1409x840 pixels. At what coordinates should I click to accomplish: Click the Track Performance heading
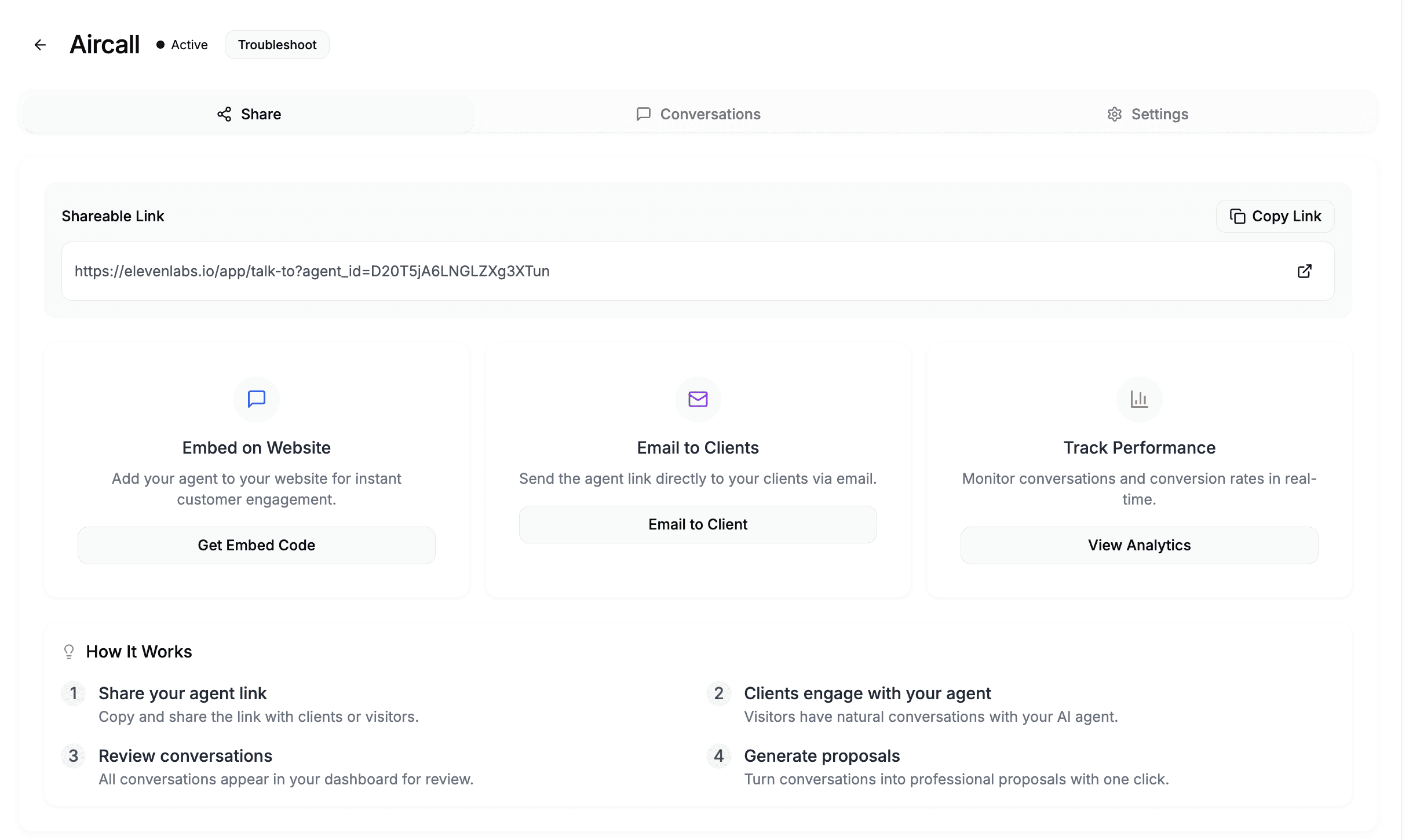1139,448
